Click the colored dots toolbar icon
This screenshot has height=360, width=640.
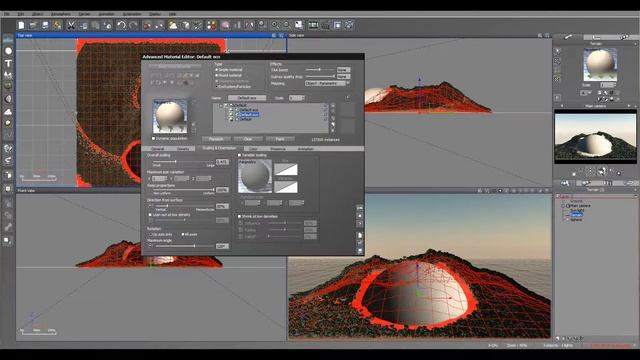(211, 25)
